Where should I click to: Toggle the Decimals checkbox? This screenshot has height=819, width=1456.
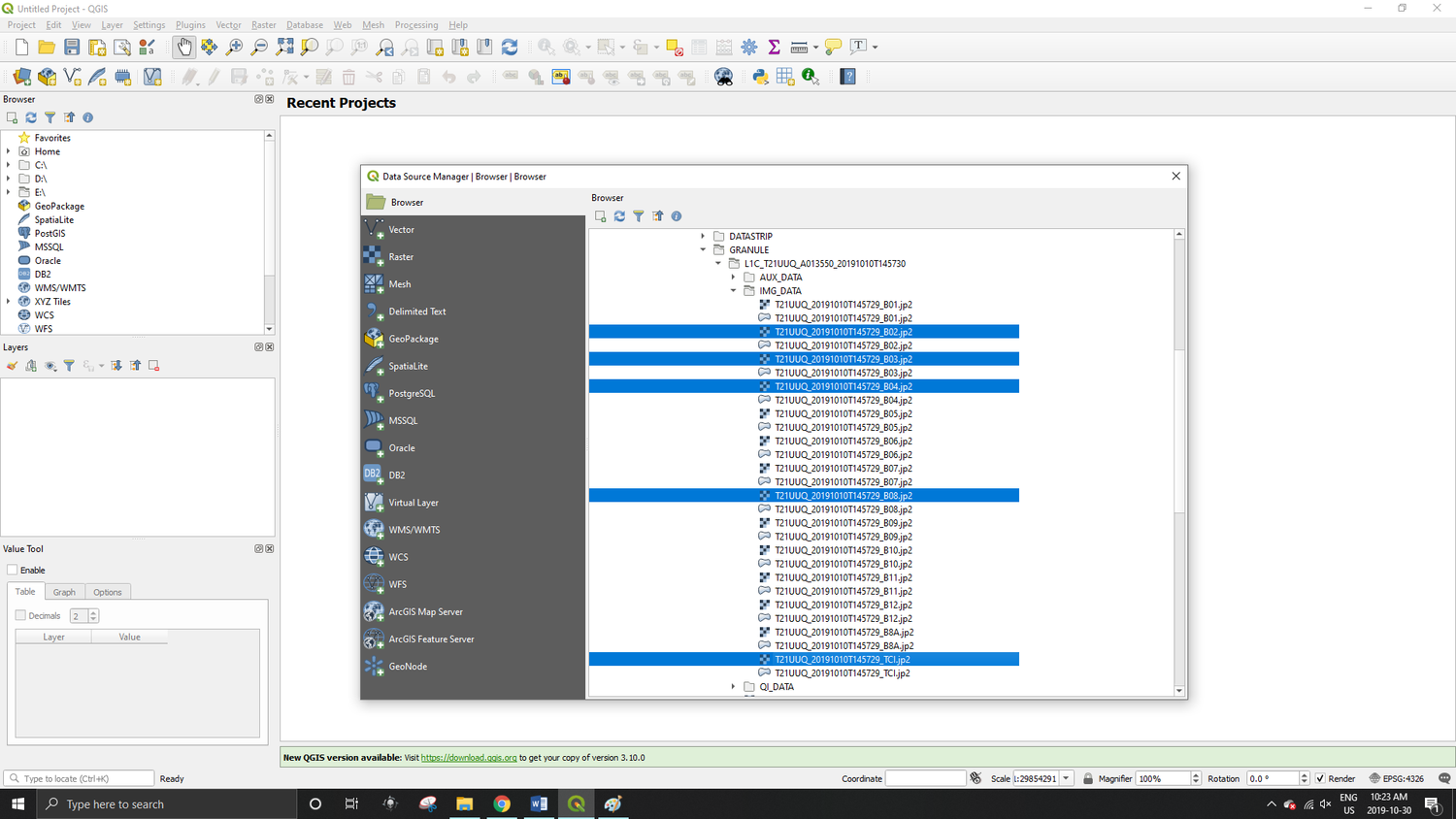coord(20,615)
